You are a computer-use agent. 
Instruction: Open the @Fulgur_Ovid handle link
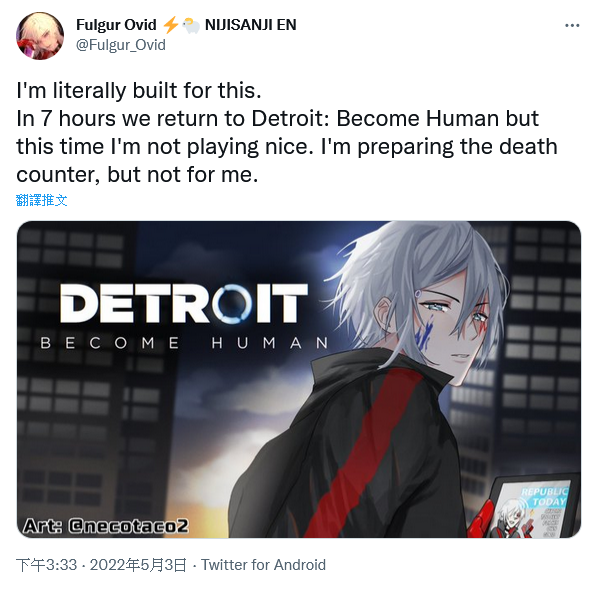pos(121,45)
